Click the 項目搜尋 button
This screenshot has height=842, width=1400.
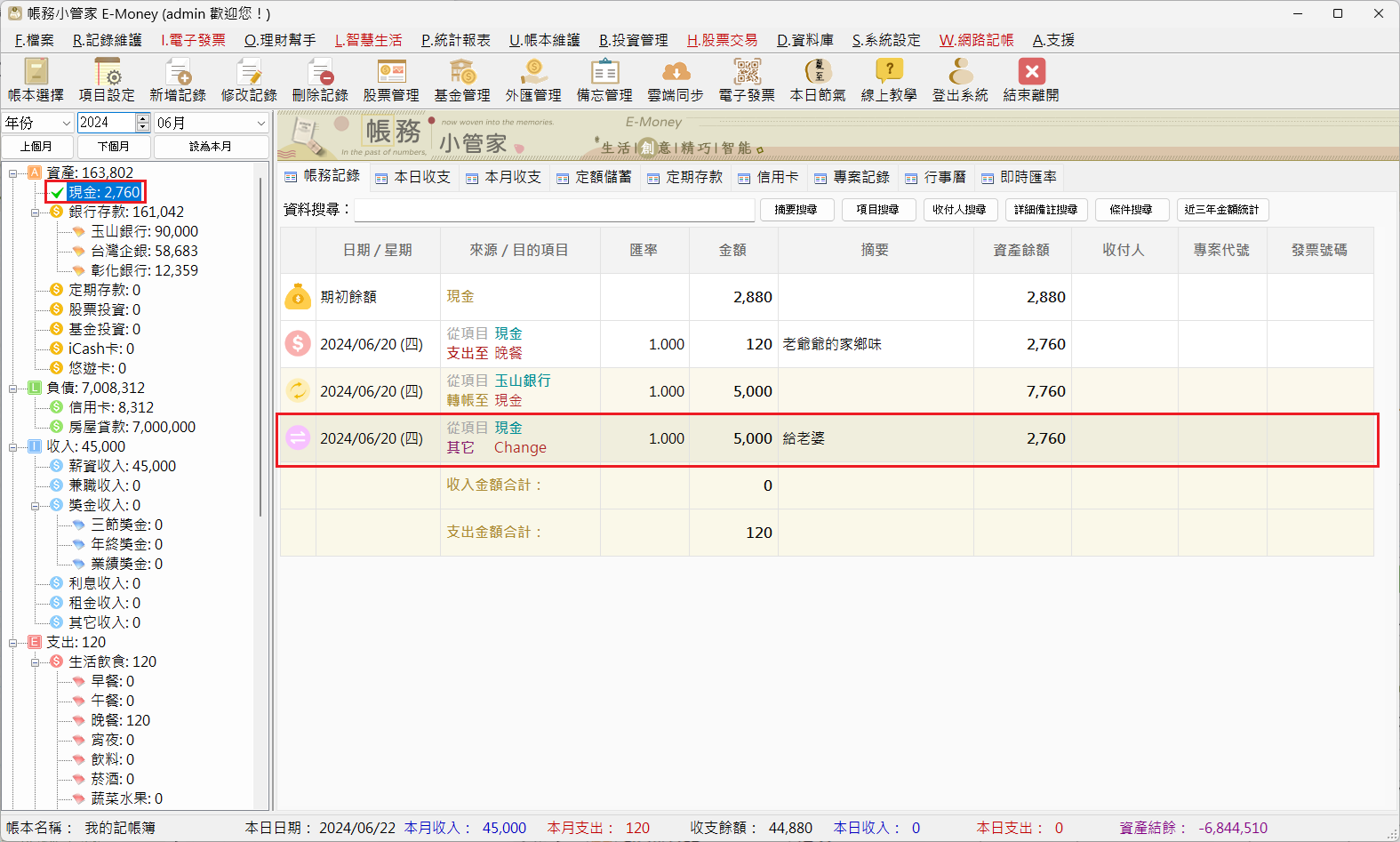coord(878,210)
